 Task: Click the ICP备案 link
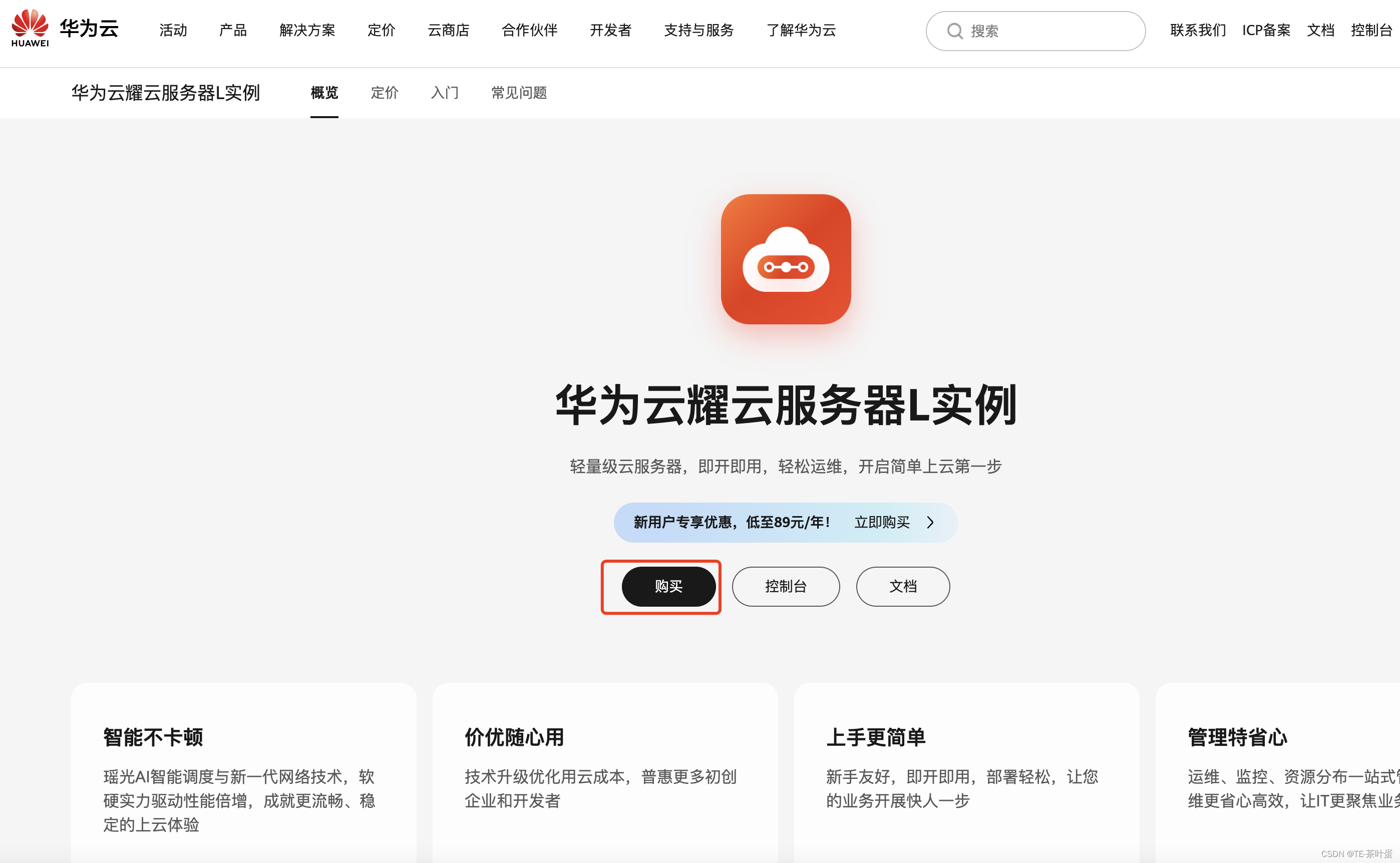tap(1266, 31)
